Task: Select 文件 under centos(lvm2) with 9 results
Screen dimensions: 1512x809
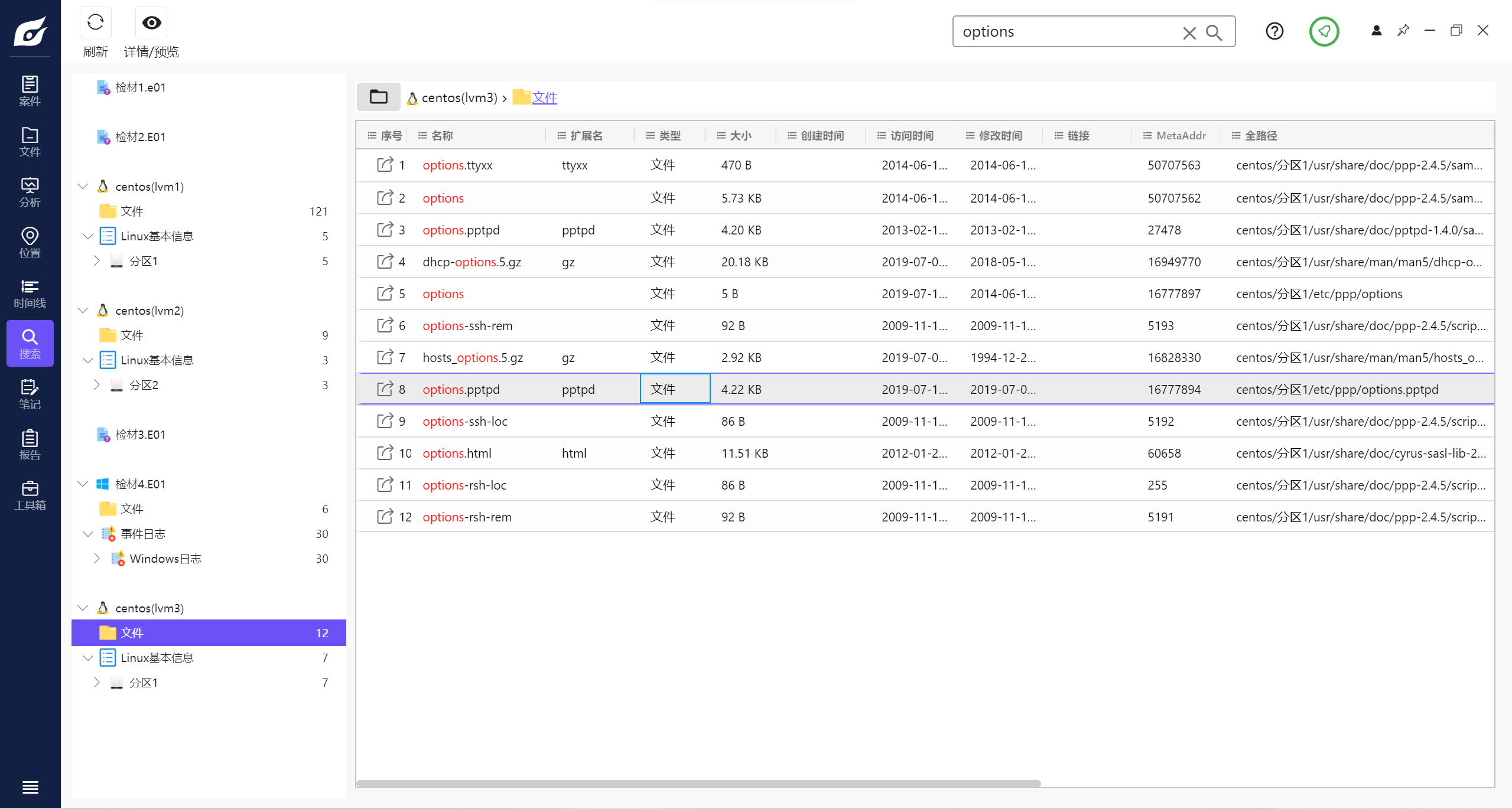Action: click(x=209, y=335)
